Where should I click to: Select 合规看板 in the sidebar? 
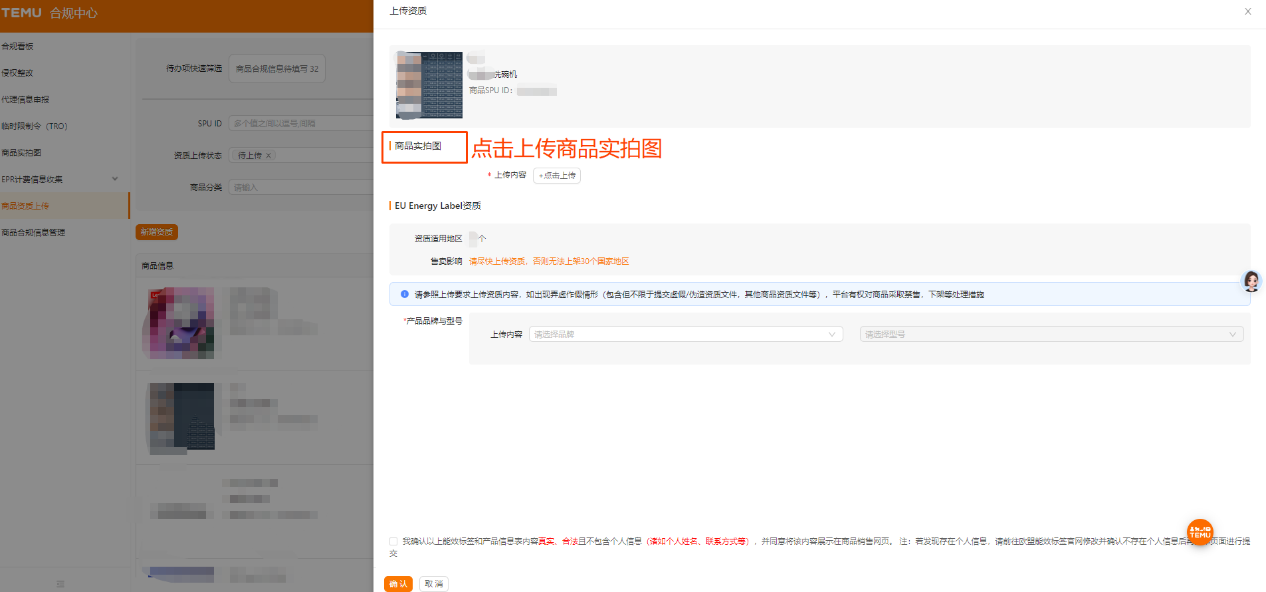pyautogui.click(x=18, y=45)
